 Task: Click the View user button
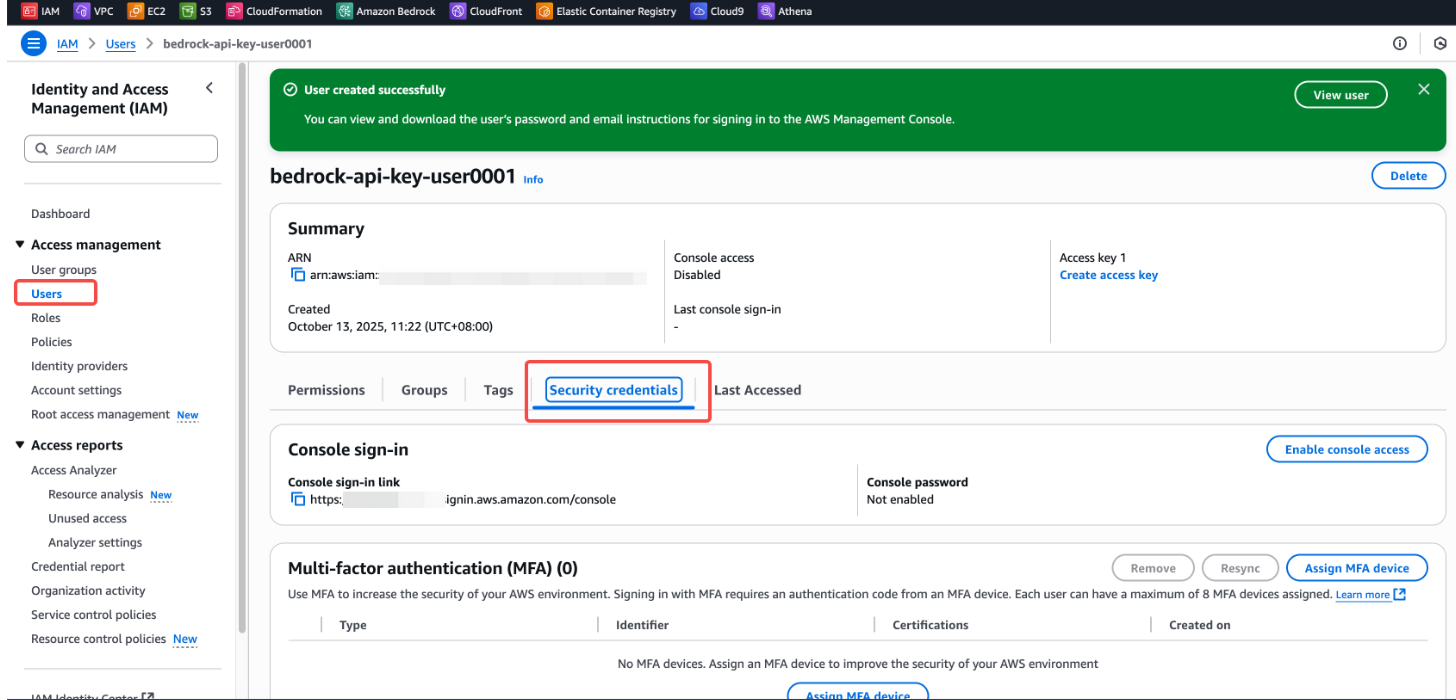click(x=1341, y=95)
